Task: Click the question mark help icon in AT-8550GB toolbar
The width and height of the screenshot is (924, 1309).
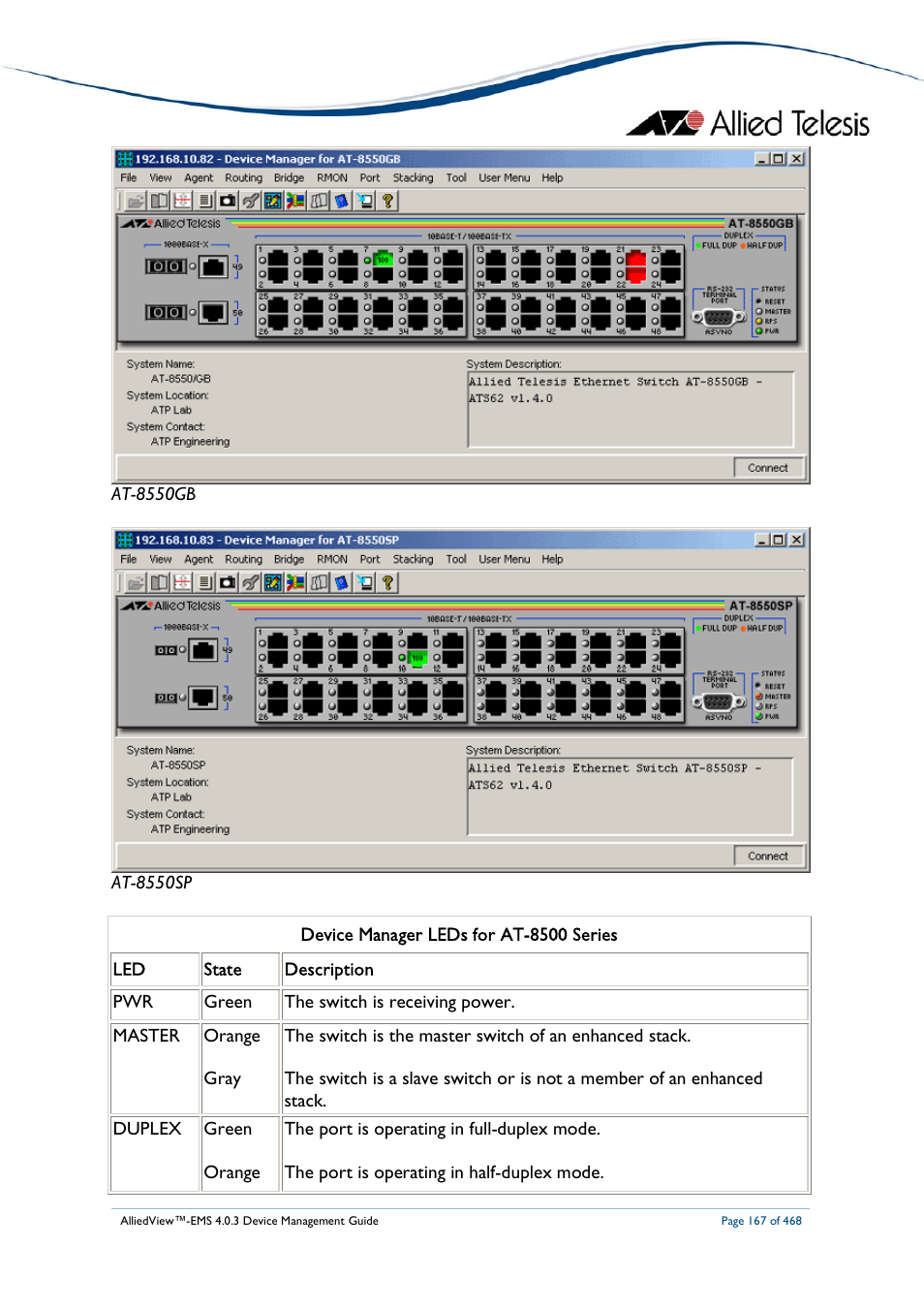Action: pos(387,201)
